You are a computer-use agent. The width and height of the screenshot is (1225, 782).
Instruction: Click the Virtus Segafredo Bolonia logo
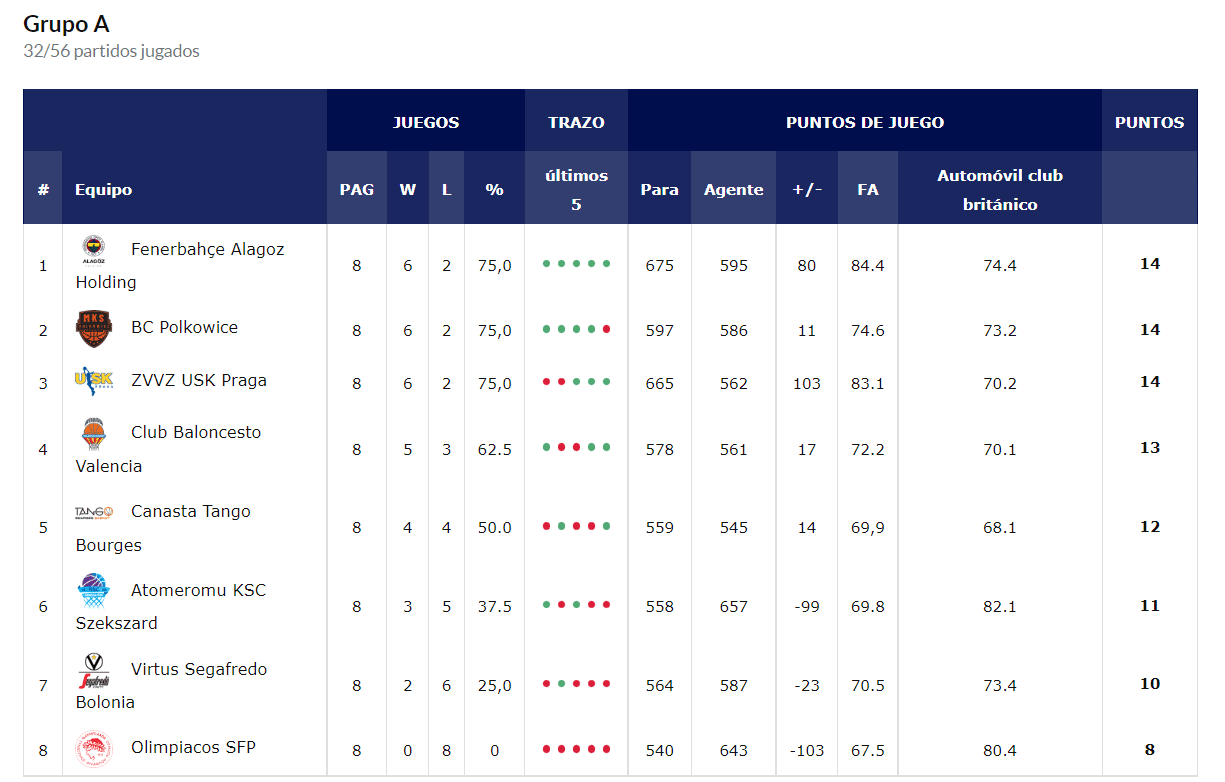click(x=94, y=670)
